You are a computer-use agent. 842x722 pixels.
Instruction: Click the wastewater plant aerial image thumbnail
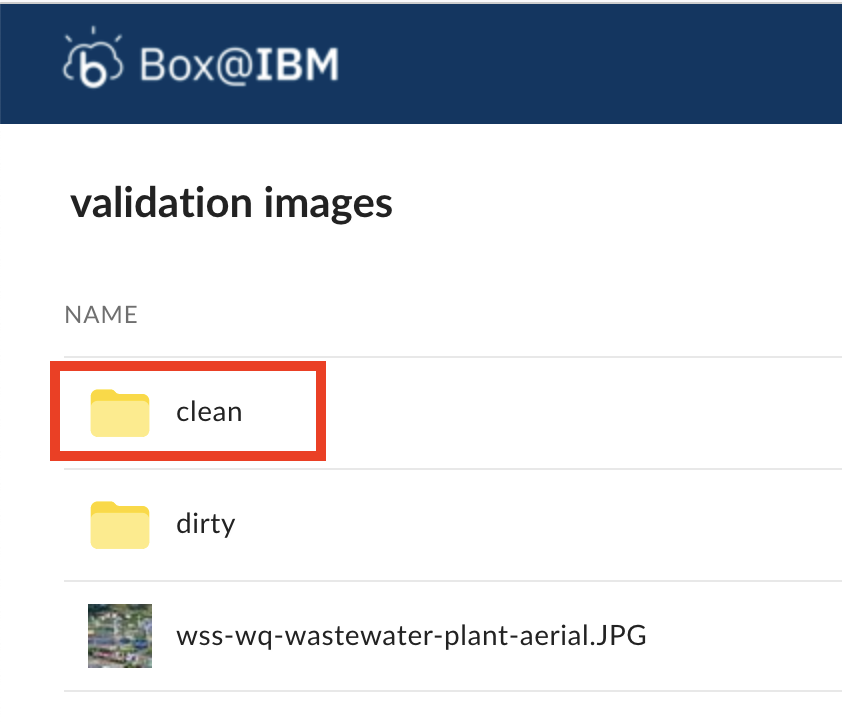point(120,636)
